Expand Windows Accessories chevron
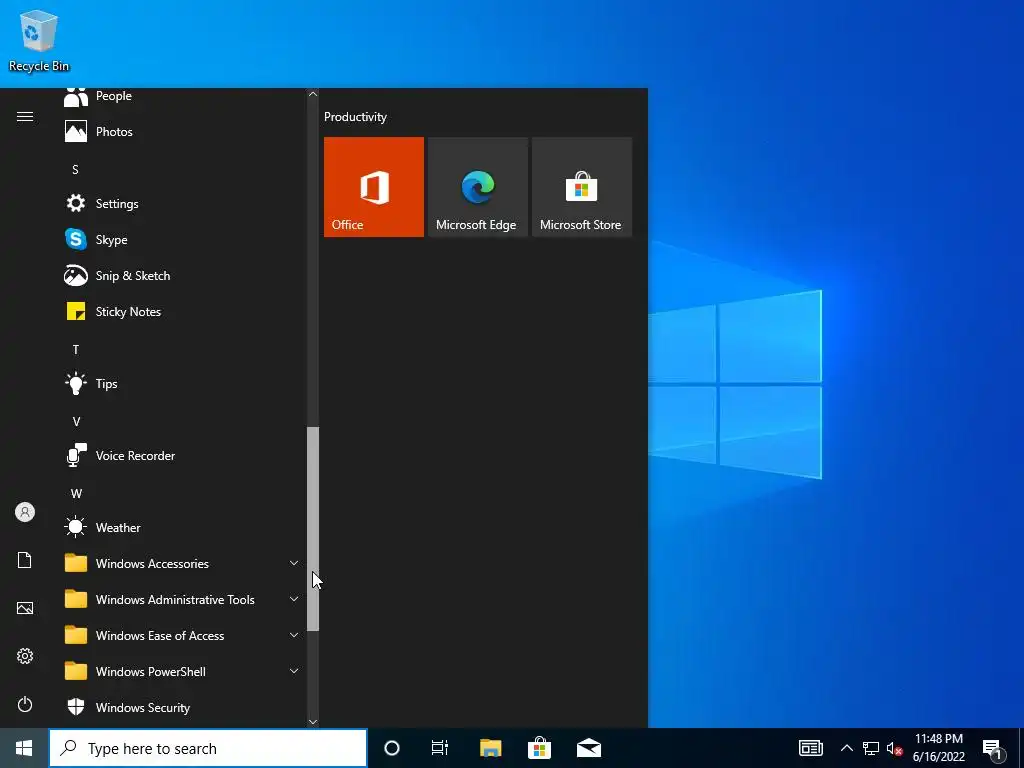Viewport: 1024px width, 768px height. pyautogui.click(x=294, y=563)
